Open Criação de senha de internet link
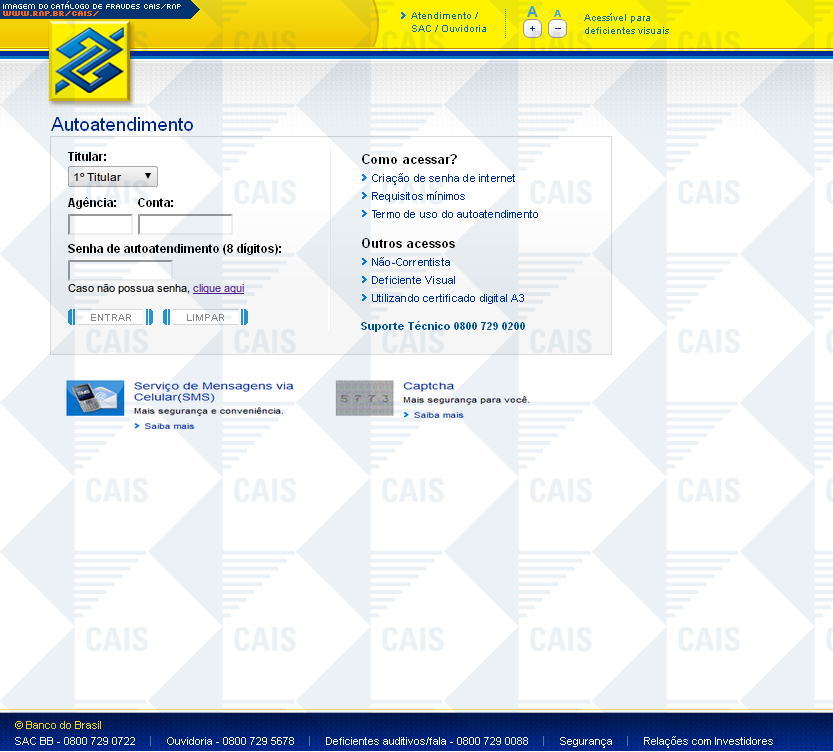833x752 pixels. point(443,178)
